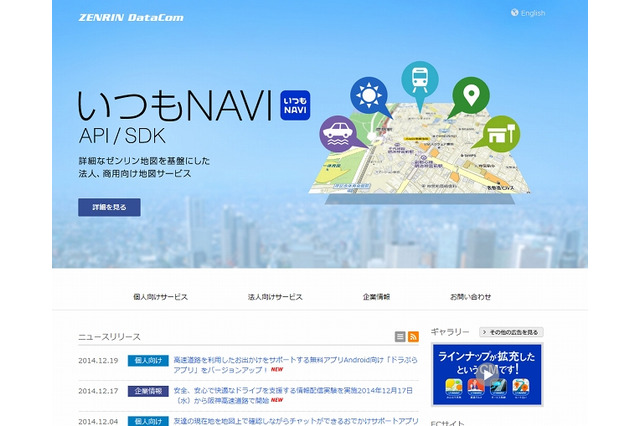Click the date 2014.12.17
The height and width of the screenshot is (426, 640).
(x=98, y=391)
